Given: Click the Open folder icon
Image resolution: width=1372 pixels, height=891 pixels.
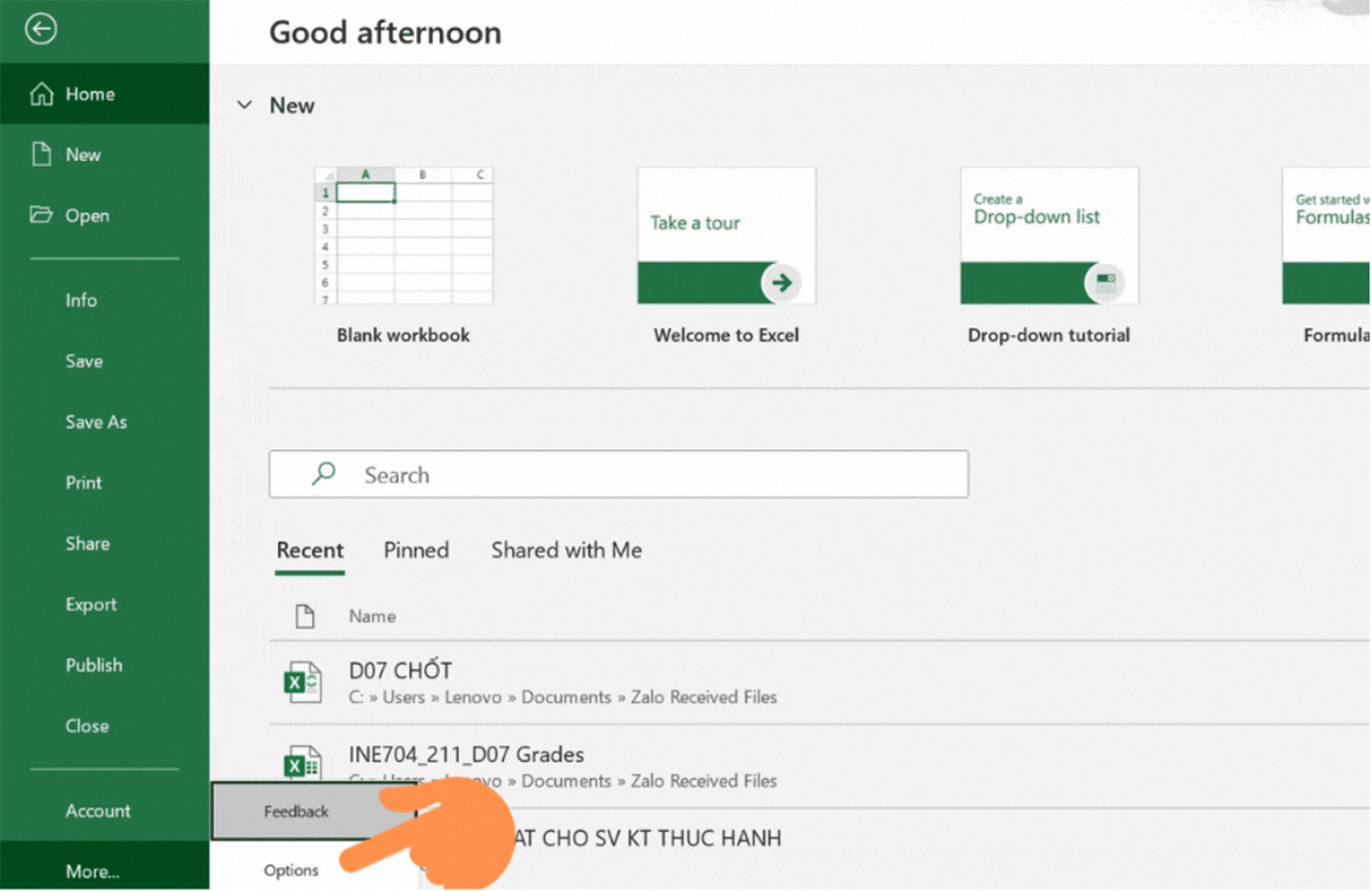Looking at the screenshot, I should coord(41,215).
